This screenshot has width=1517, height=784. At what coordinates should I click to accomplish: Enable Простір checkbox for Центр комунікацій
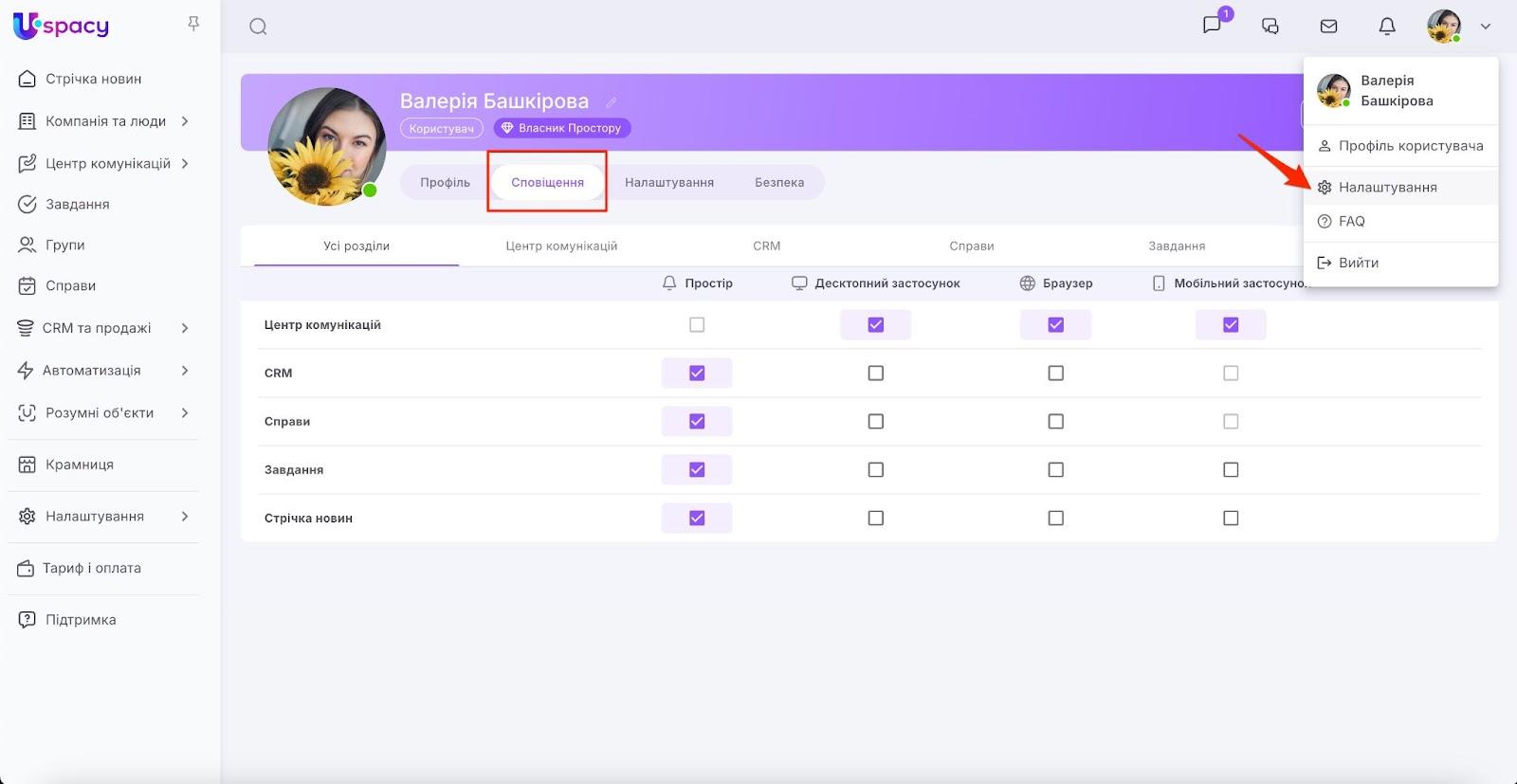(697, 325)
